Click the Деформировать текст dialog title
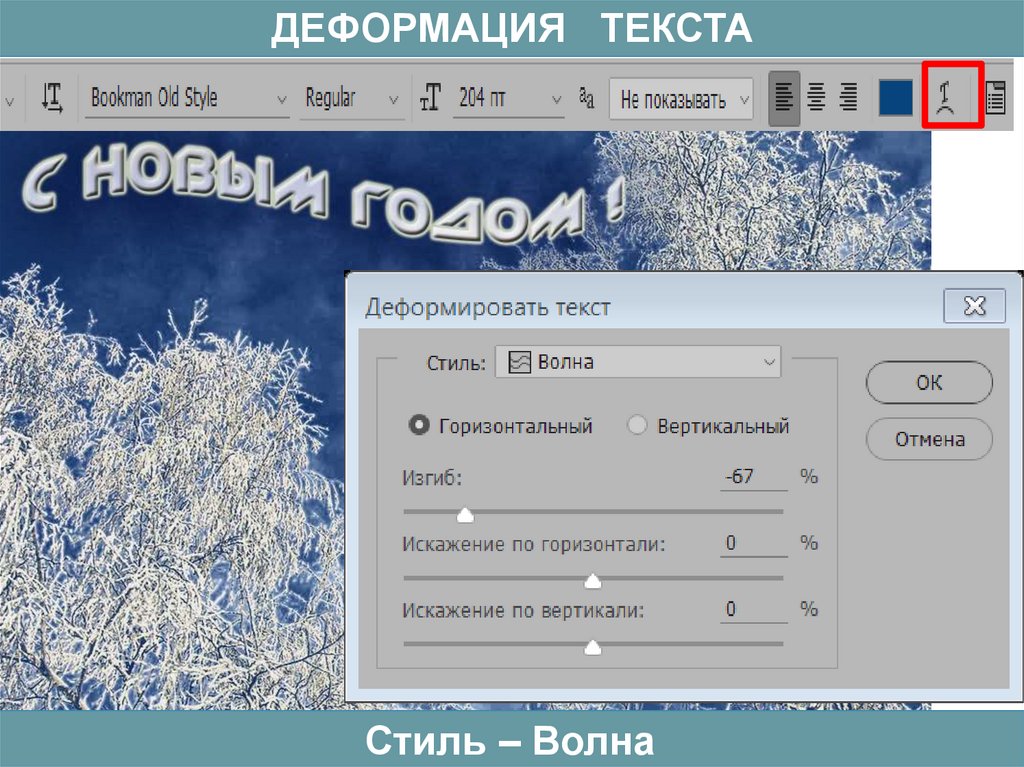 pyautogui.click(x=488, y=307)
